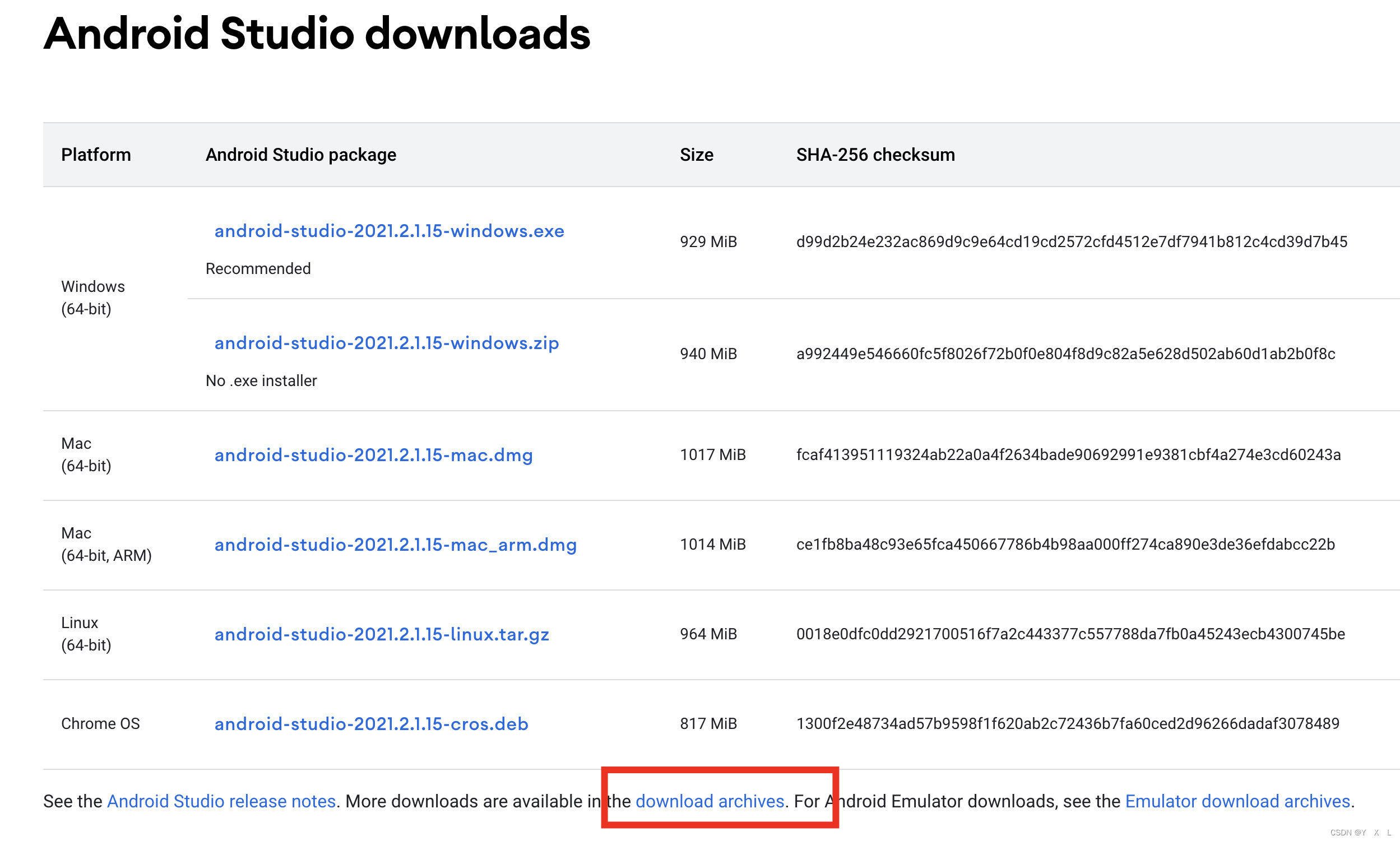Click the Size column header

696,155
